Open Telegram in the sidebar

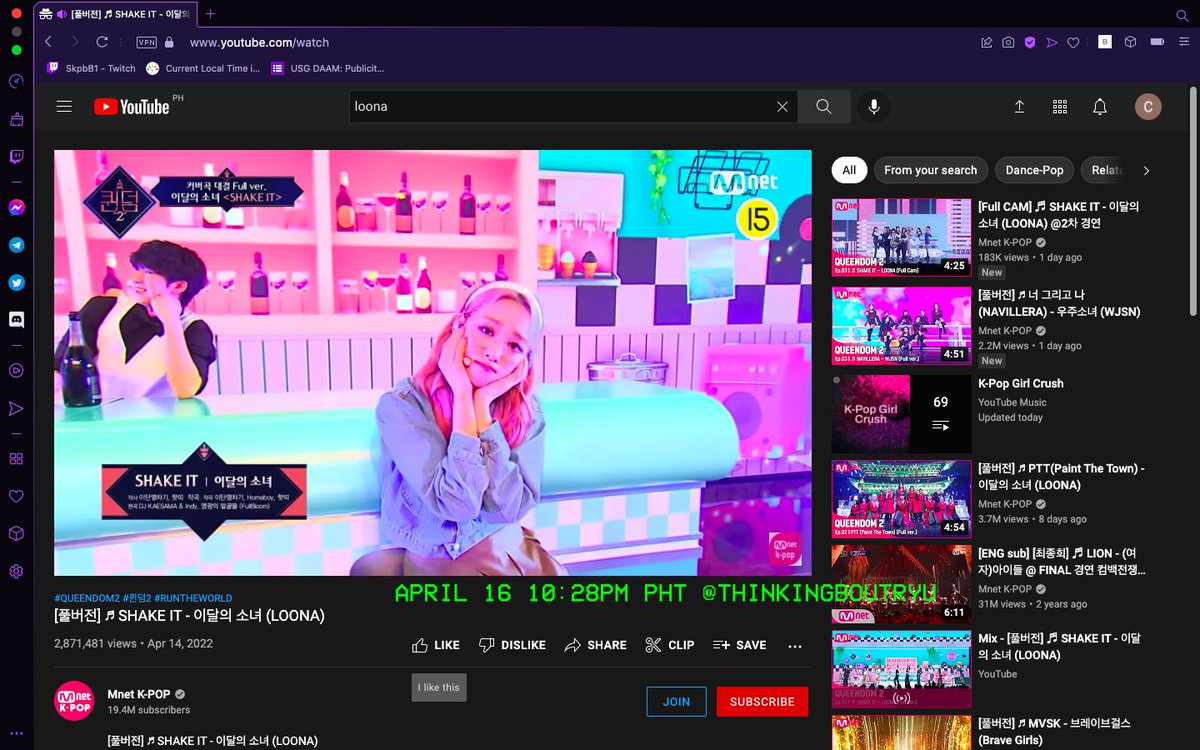[x=16, y=245]
